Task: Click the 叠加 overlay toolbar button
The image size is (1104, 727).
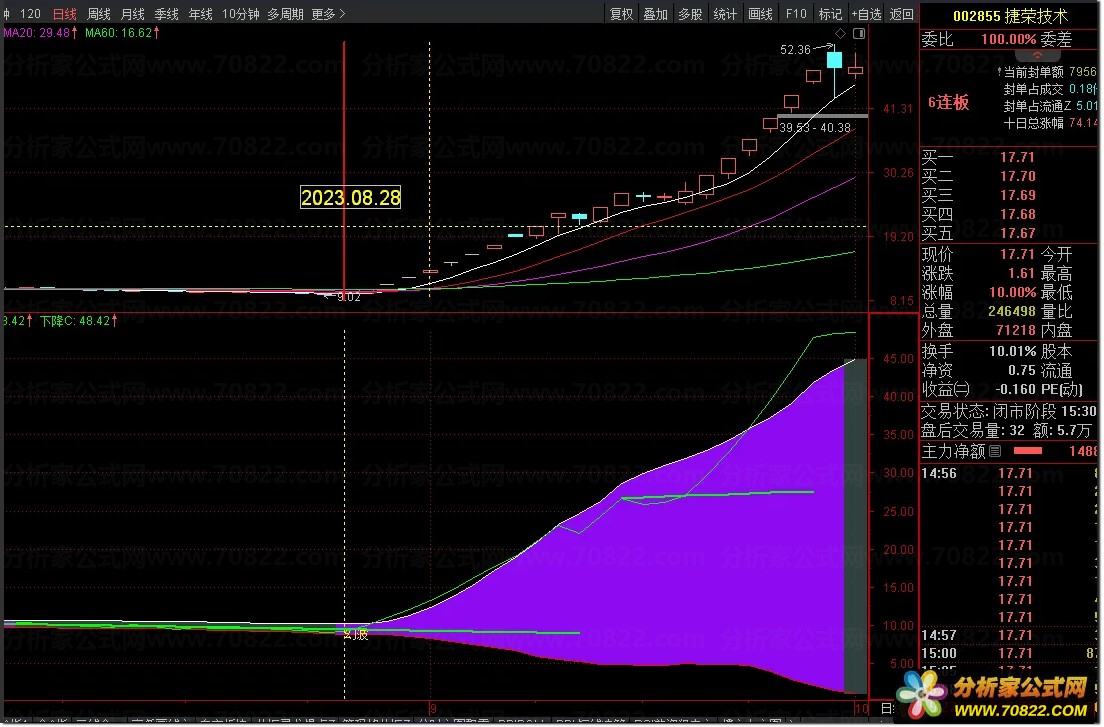Action: [x=656, y=13]
